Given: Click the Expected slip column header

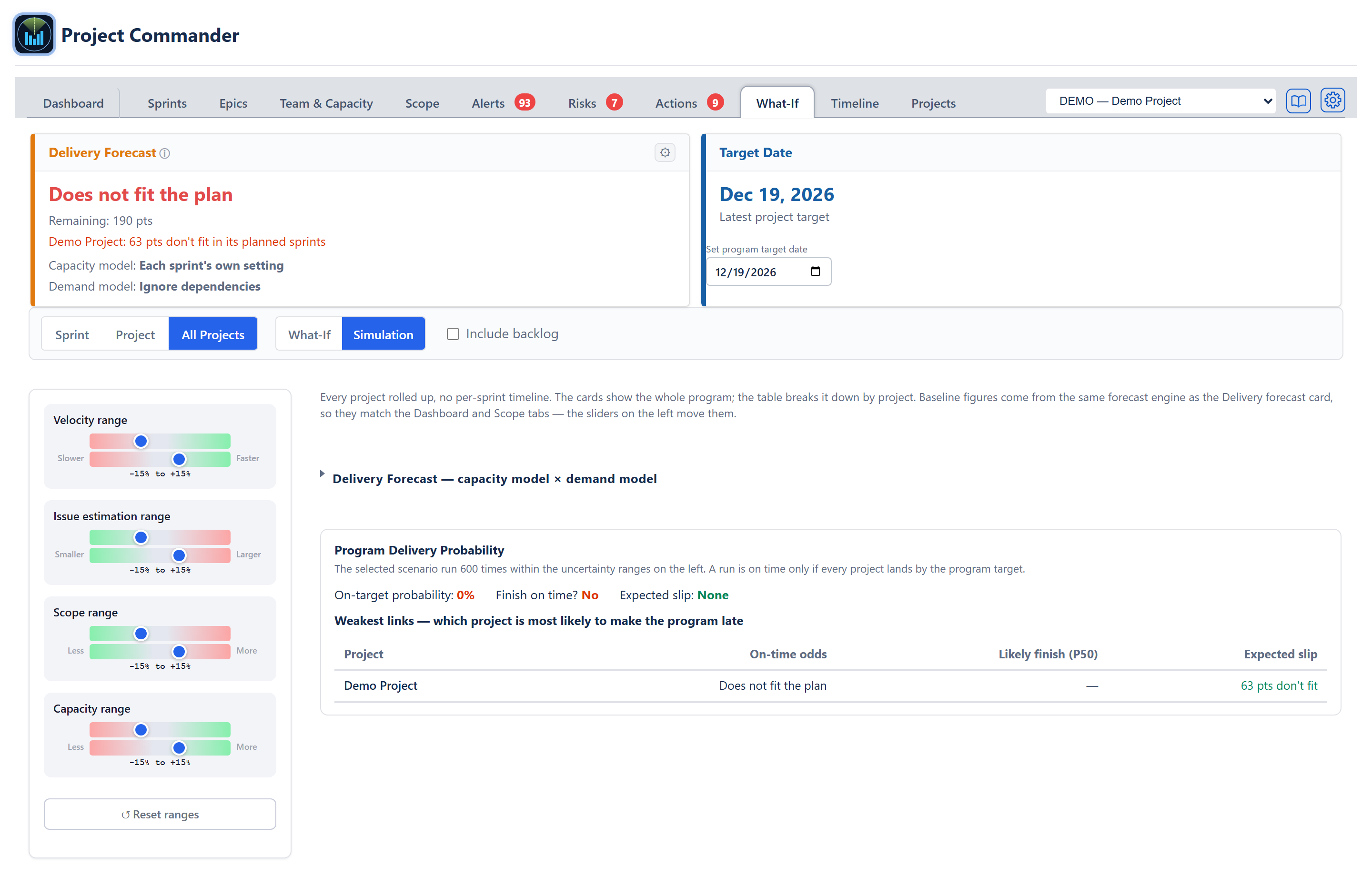Looking at the screenshot, I should [1280, 654].
